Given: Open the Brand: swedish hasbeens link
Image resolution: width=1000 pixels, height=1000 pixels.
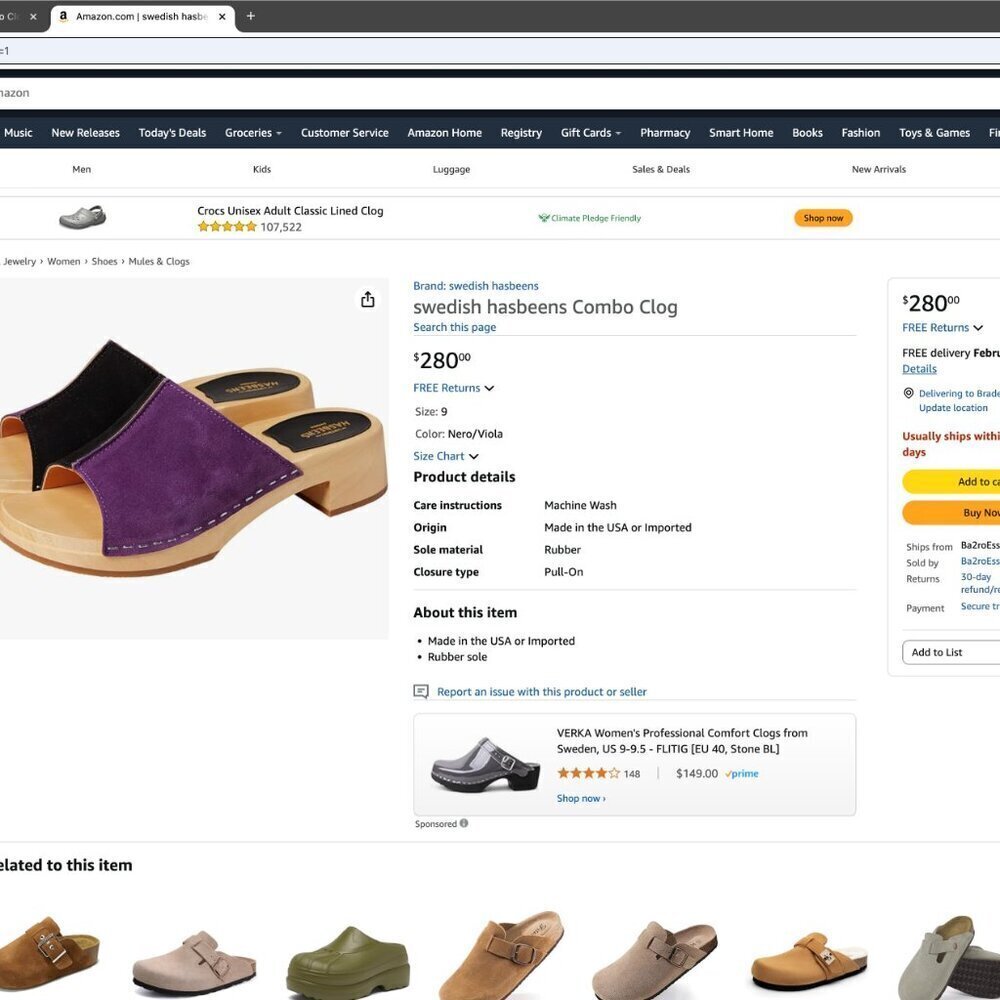Looking at the screenshot, I should (x=476, y=286).
